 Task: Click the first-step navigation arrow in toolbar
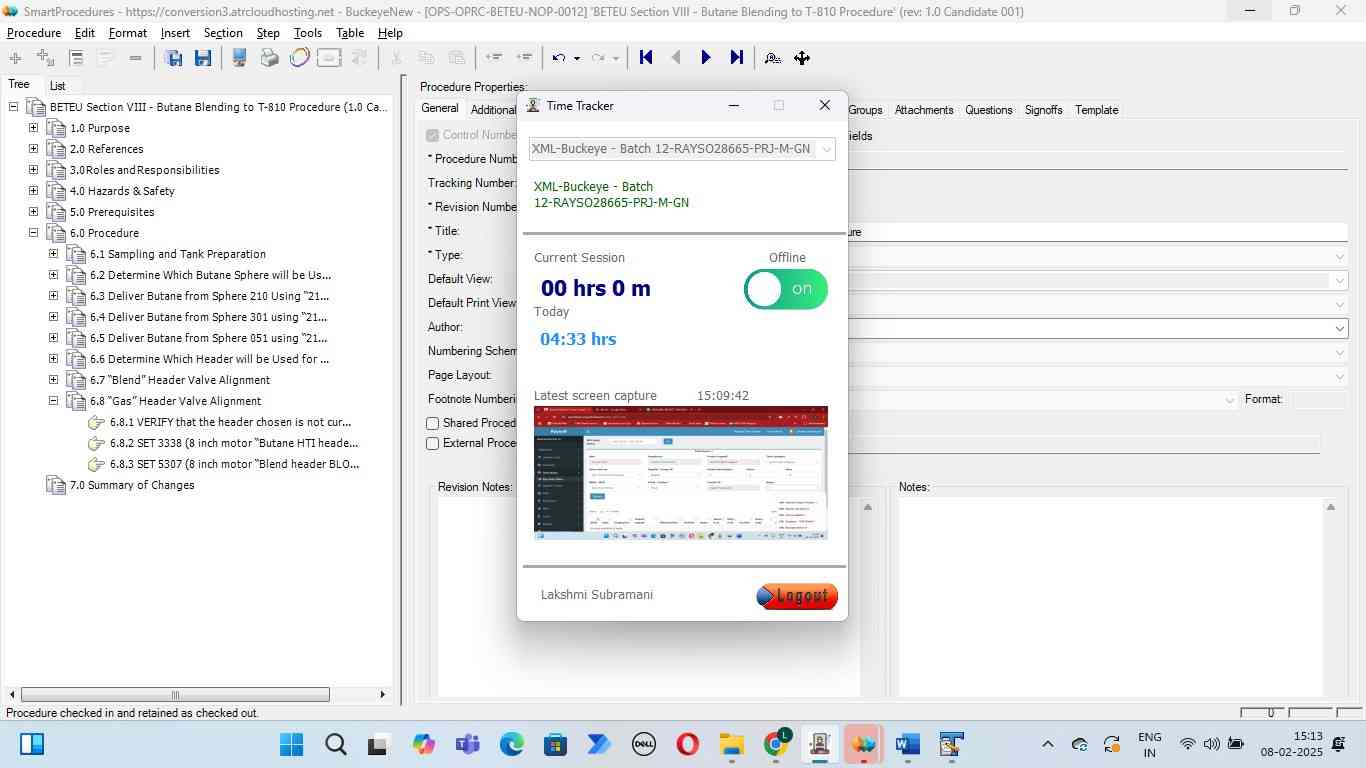646,58
